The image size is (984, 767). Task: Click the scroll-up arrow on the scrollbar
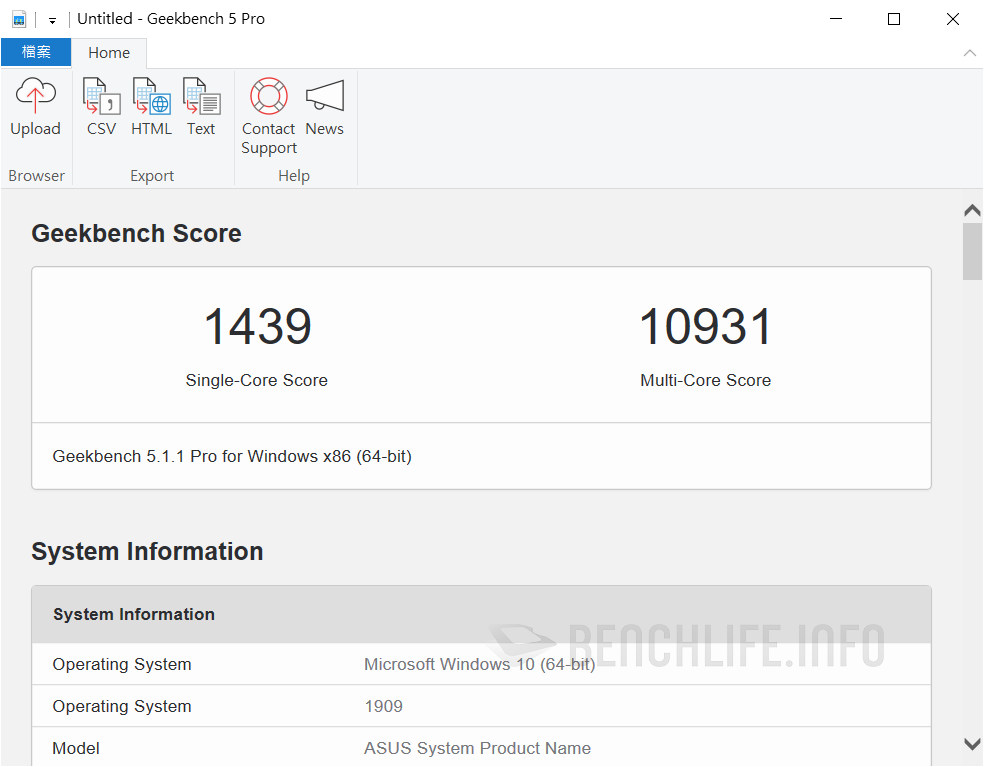(971, 209)
